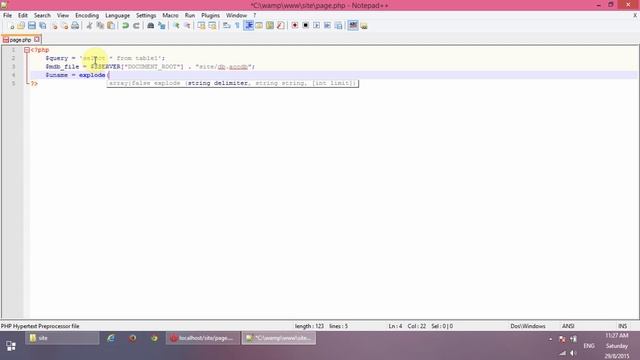The width and height of the screenshot is (640, 360).
Task: Create a new document via toolbar
Action: pyautogui.click(x=11, y=26)
